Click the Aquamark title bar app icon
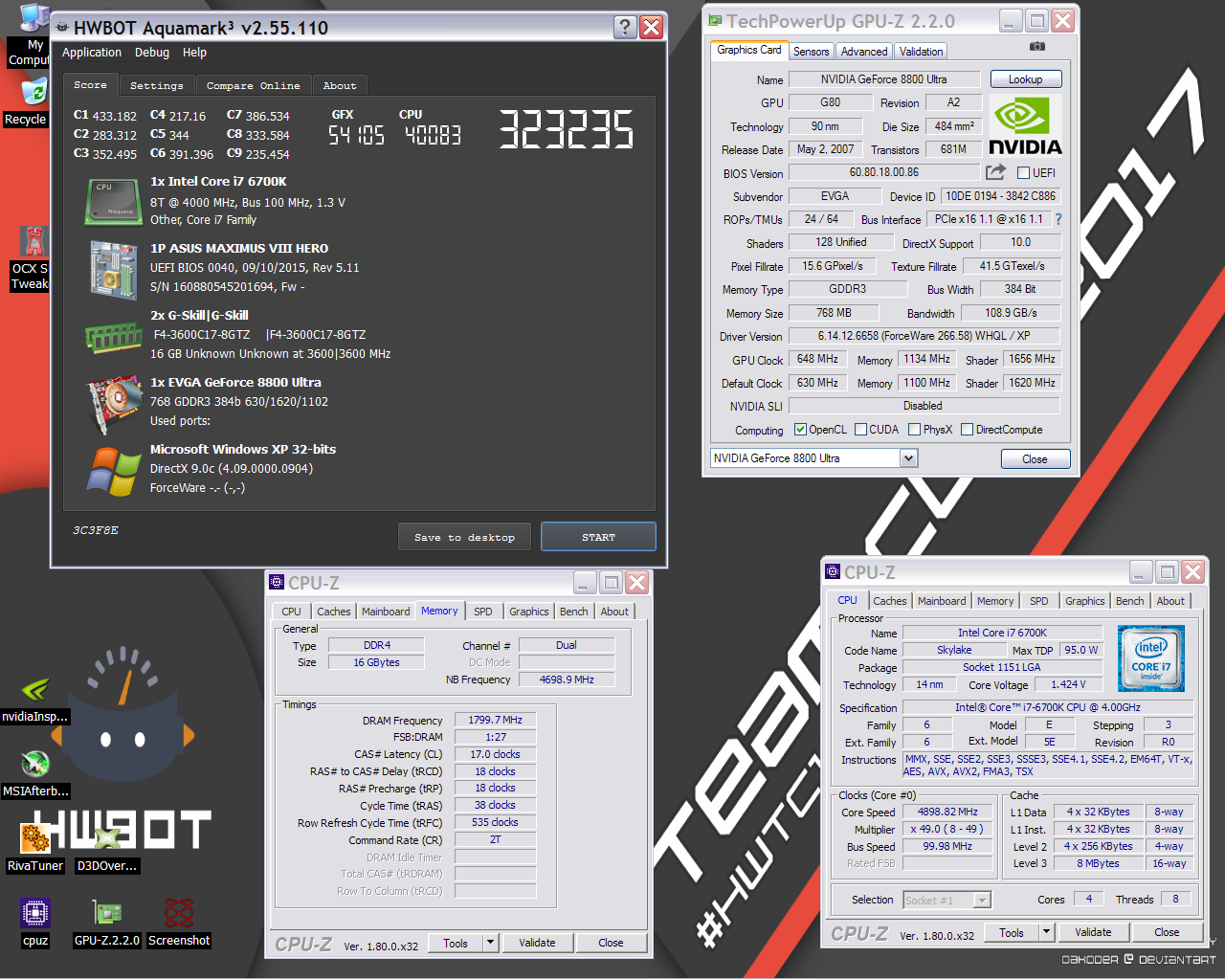 point(62,28)
